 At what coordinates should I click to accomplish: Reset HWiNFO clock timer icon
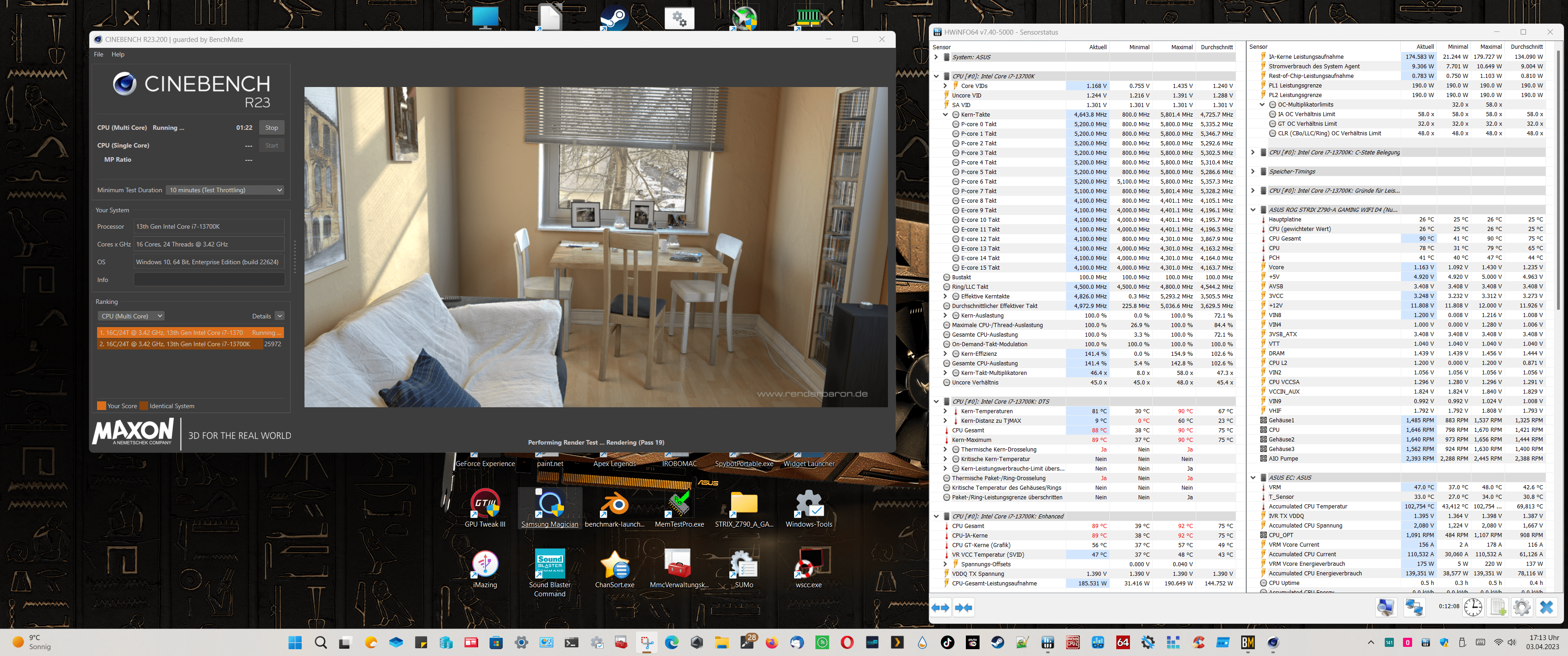click(x=1473, y=607)
